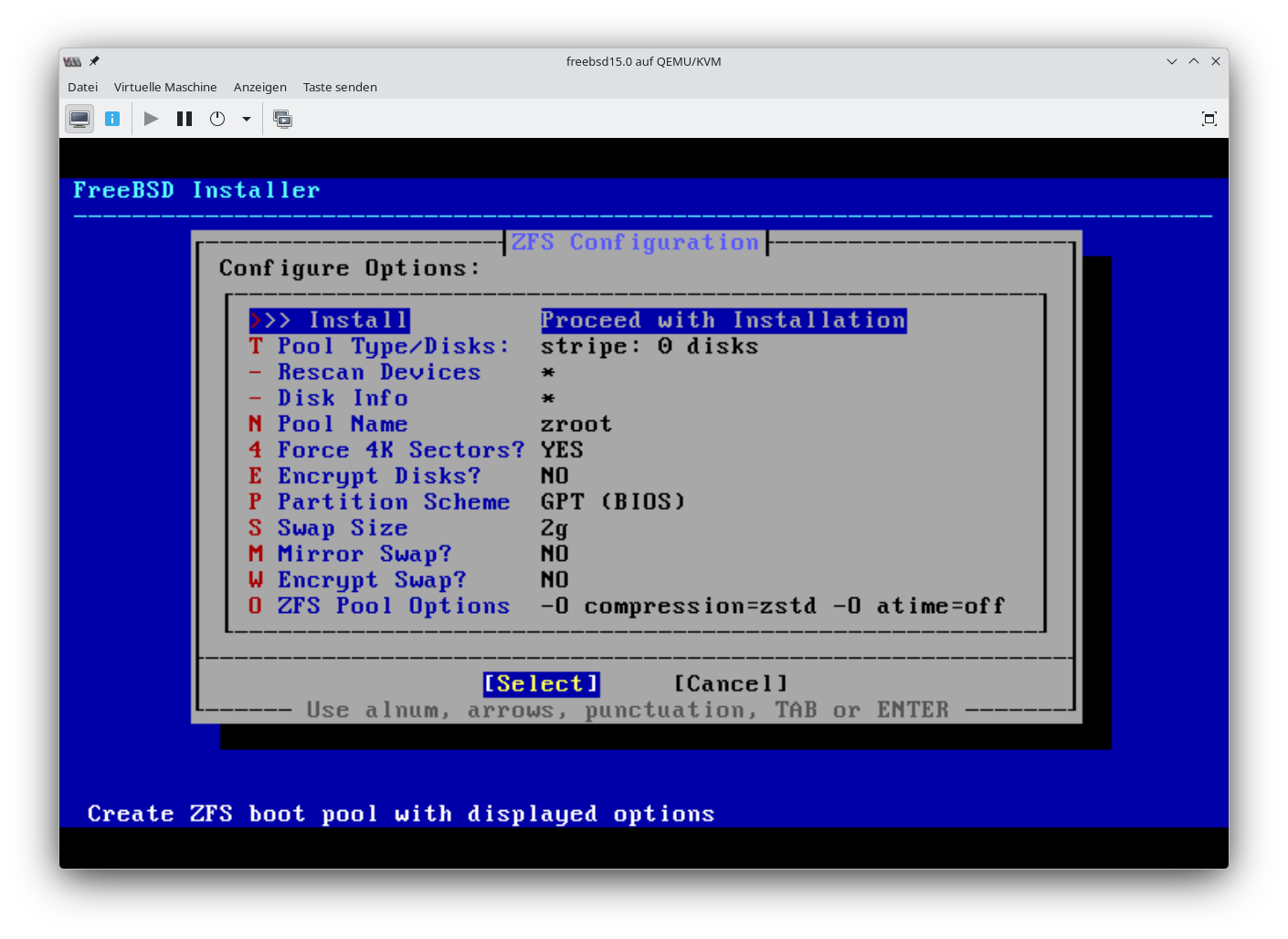Toggle the Force 4K Sectors? setting
Image resolution: width=1288 pixels, height=939 pixels.
pyautogui.click(x=400, y=450)
